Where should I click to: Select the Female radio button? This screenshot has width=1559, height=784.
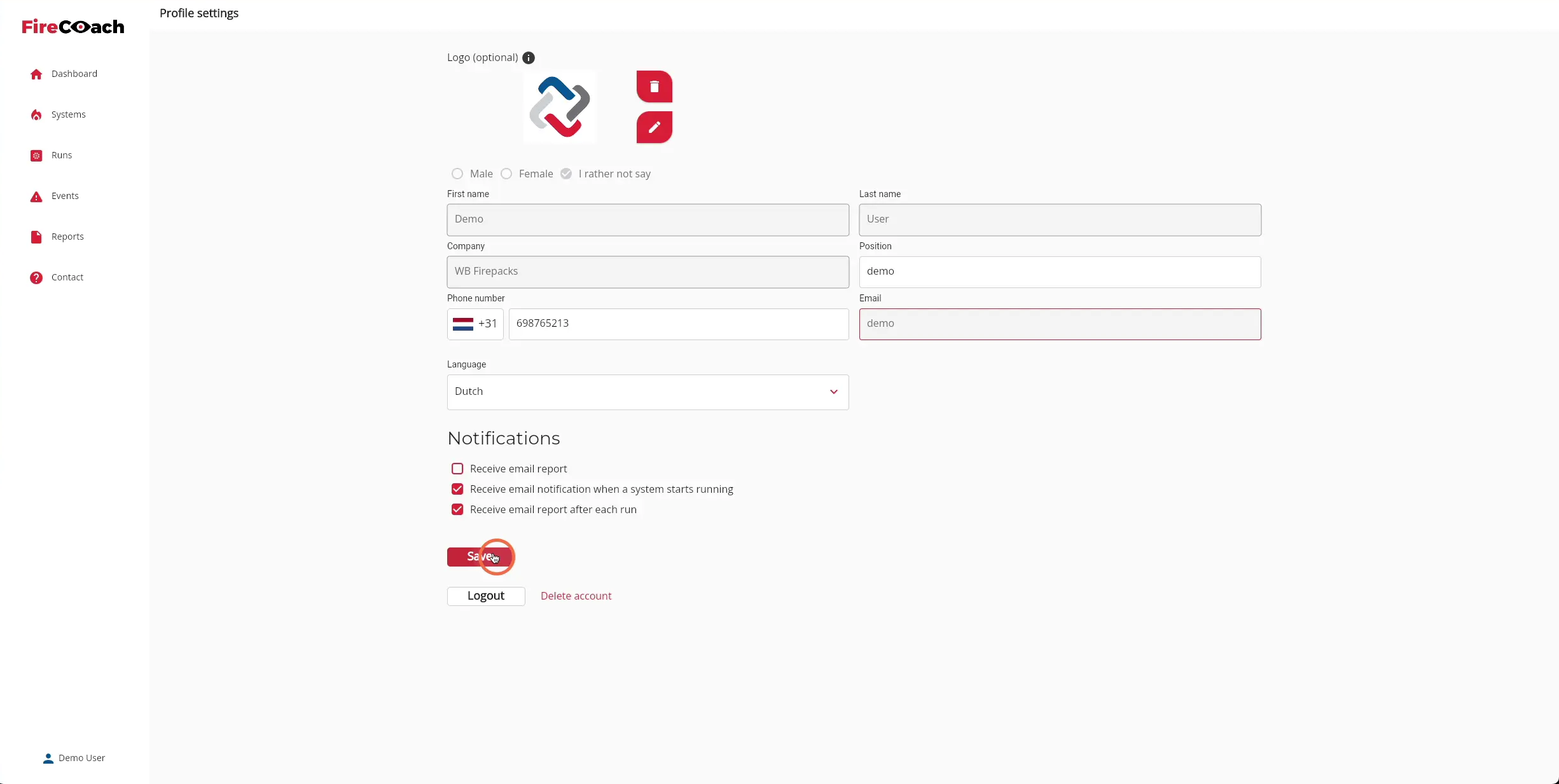coord(506,174)
